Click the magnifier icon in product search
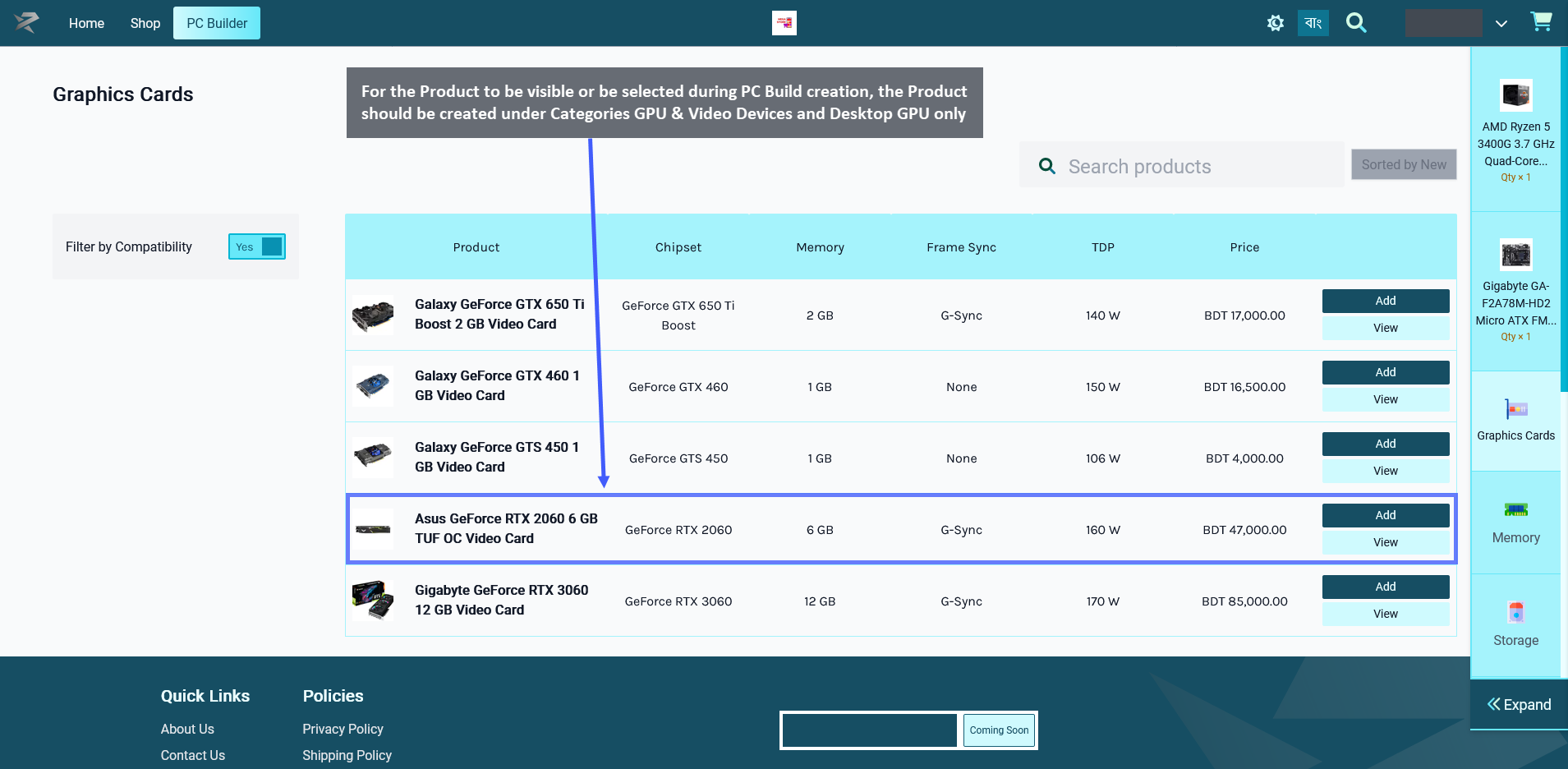The height and width of the screenshot is (769, 1568). 1047,166
